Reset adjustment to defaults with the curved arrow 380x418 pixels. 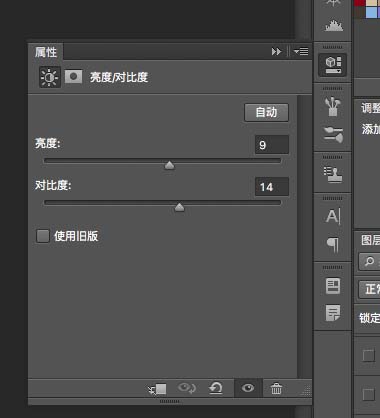point(216,388)
